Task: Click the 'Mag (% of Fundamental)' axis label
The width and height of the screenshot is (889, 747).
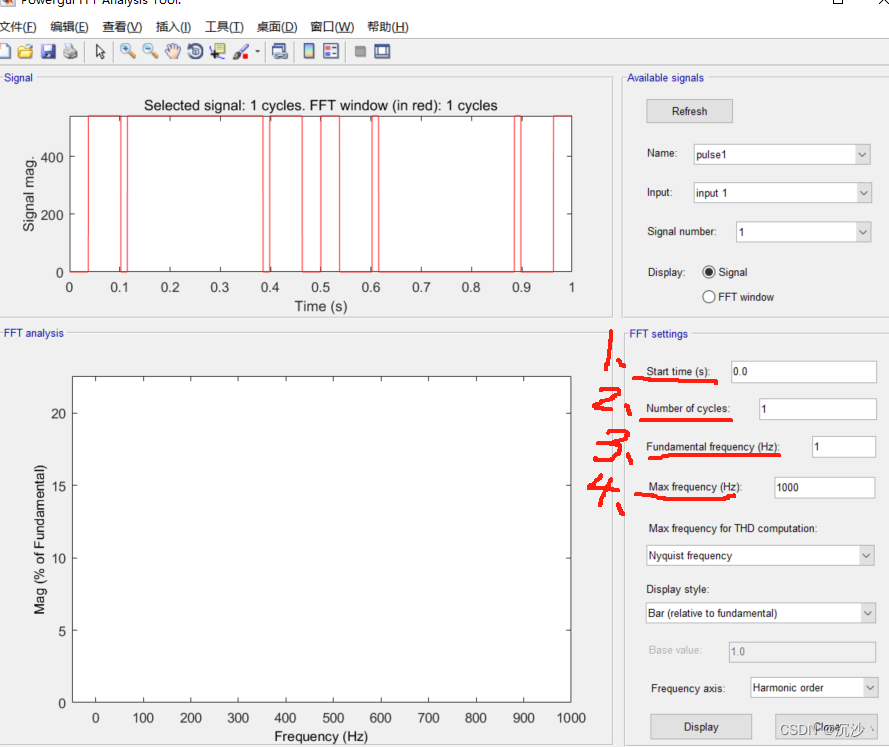Action: 39,540
